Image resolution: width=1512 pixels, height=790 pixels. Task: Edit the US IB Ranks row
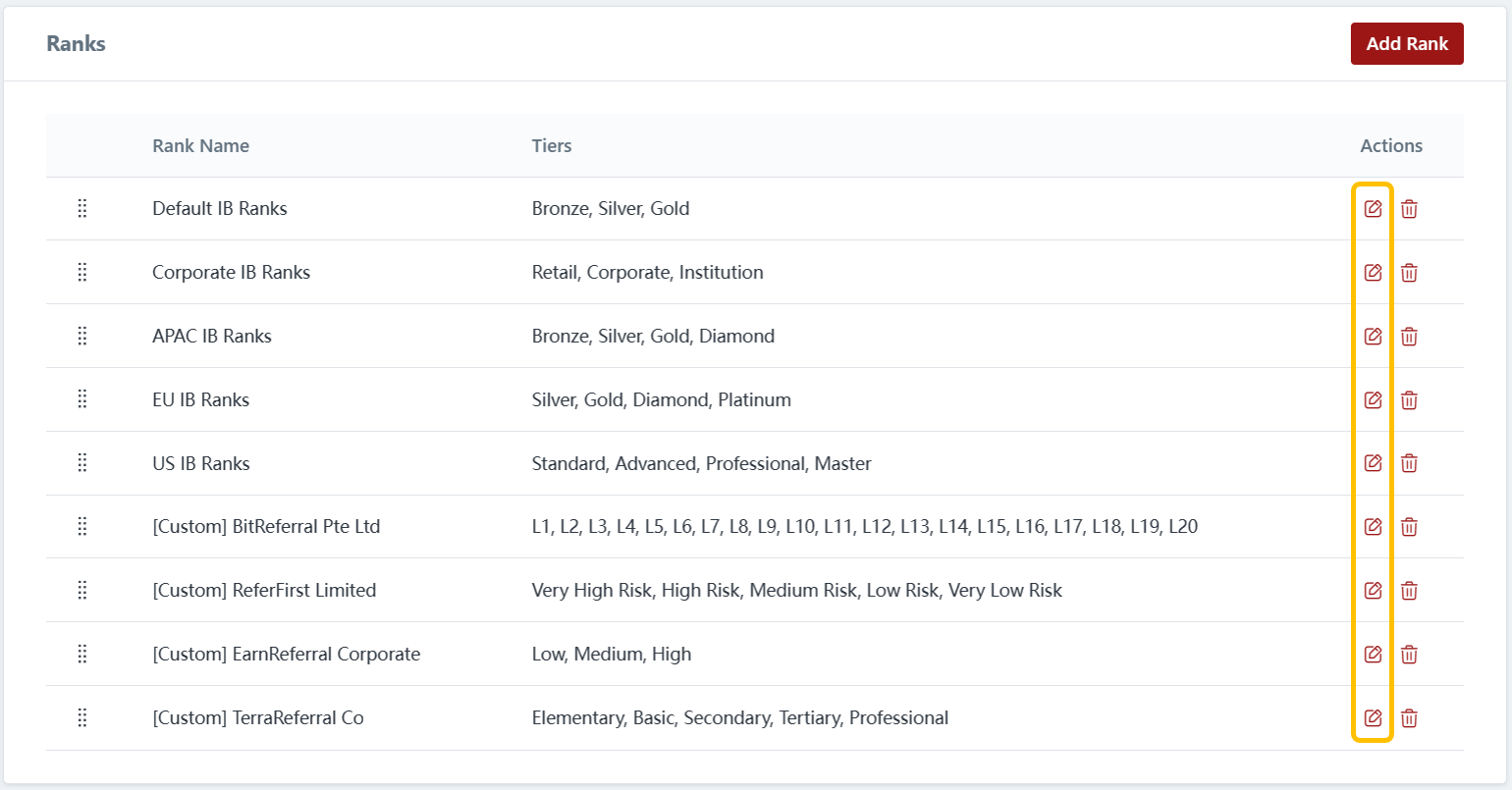(1374, 463)
